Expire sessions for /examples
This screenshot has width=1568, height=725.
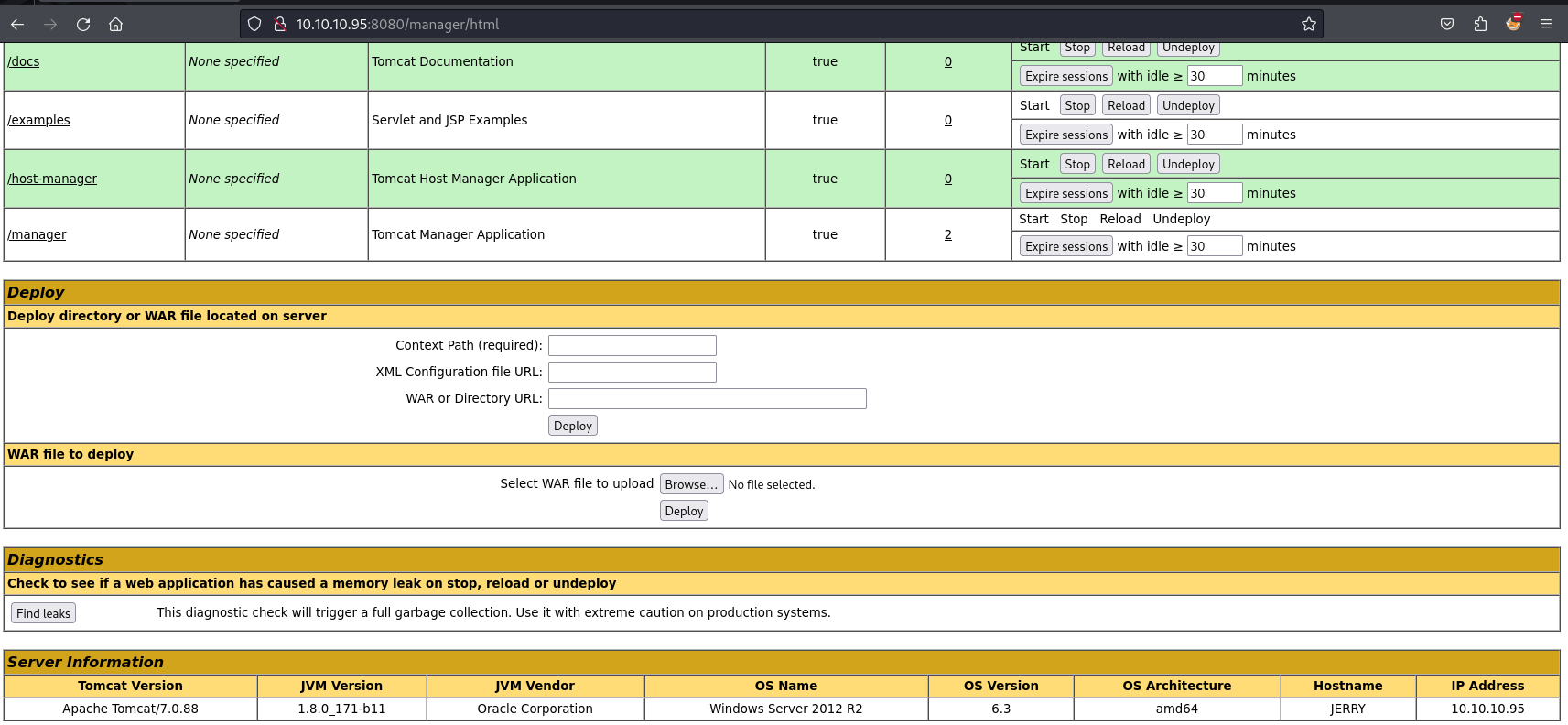coord(1066,135)
